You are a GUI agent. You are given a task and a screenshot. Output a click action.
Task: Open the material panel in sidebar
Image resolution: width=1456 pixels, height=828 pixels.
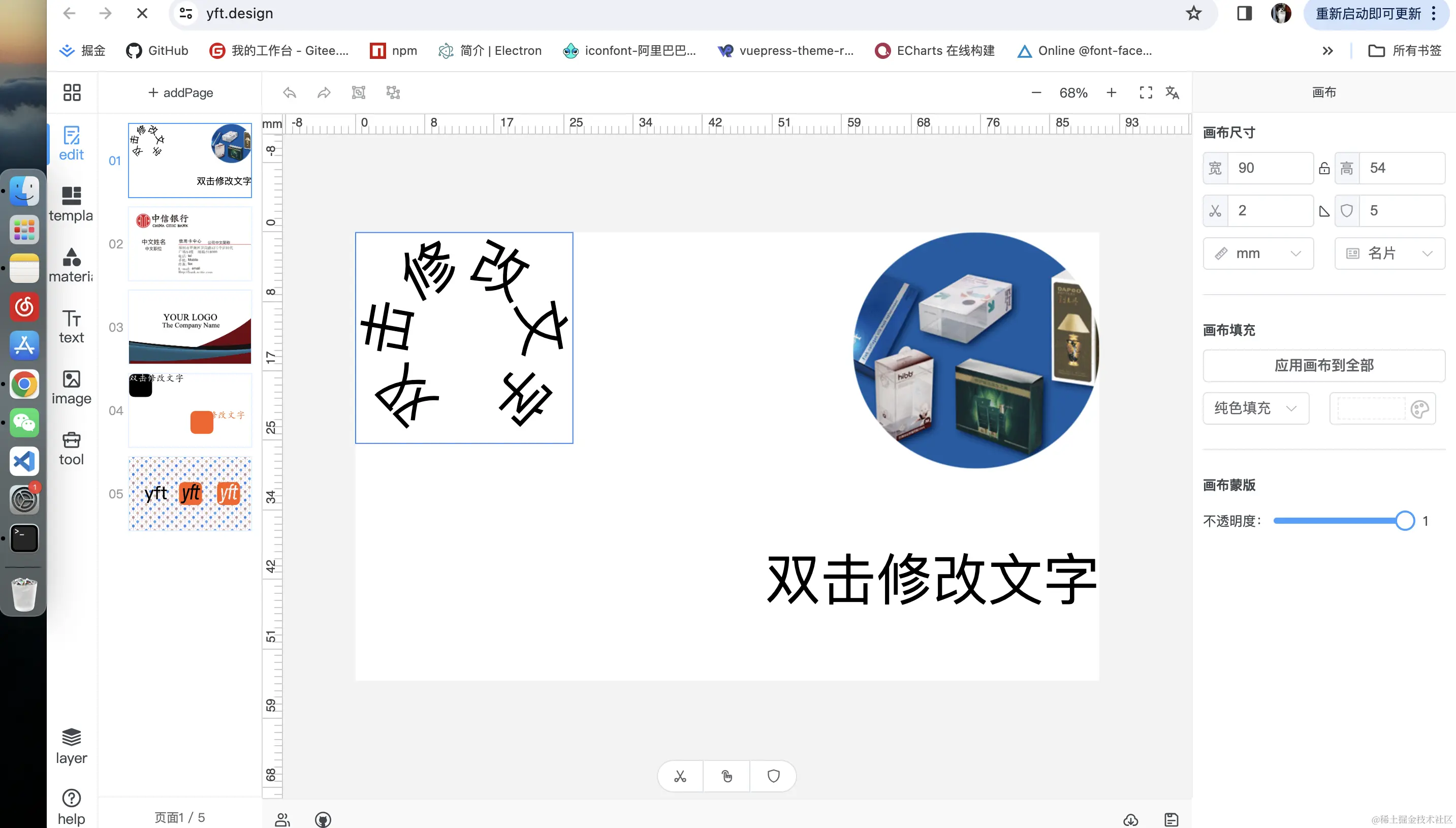(71, 265)
